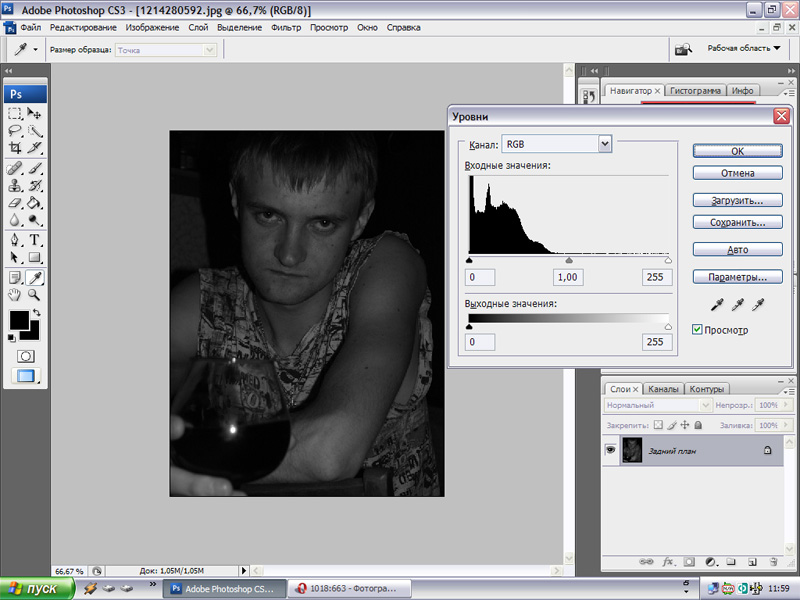Pick black point eyedropper in Levels

717,305
